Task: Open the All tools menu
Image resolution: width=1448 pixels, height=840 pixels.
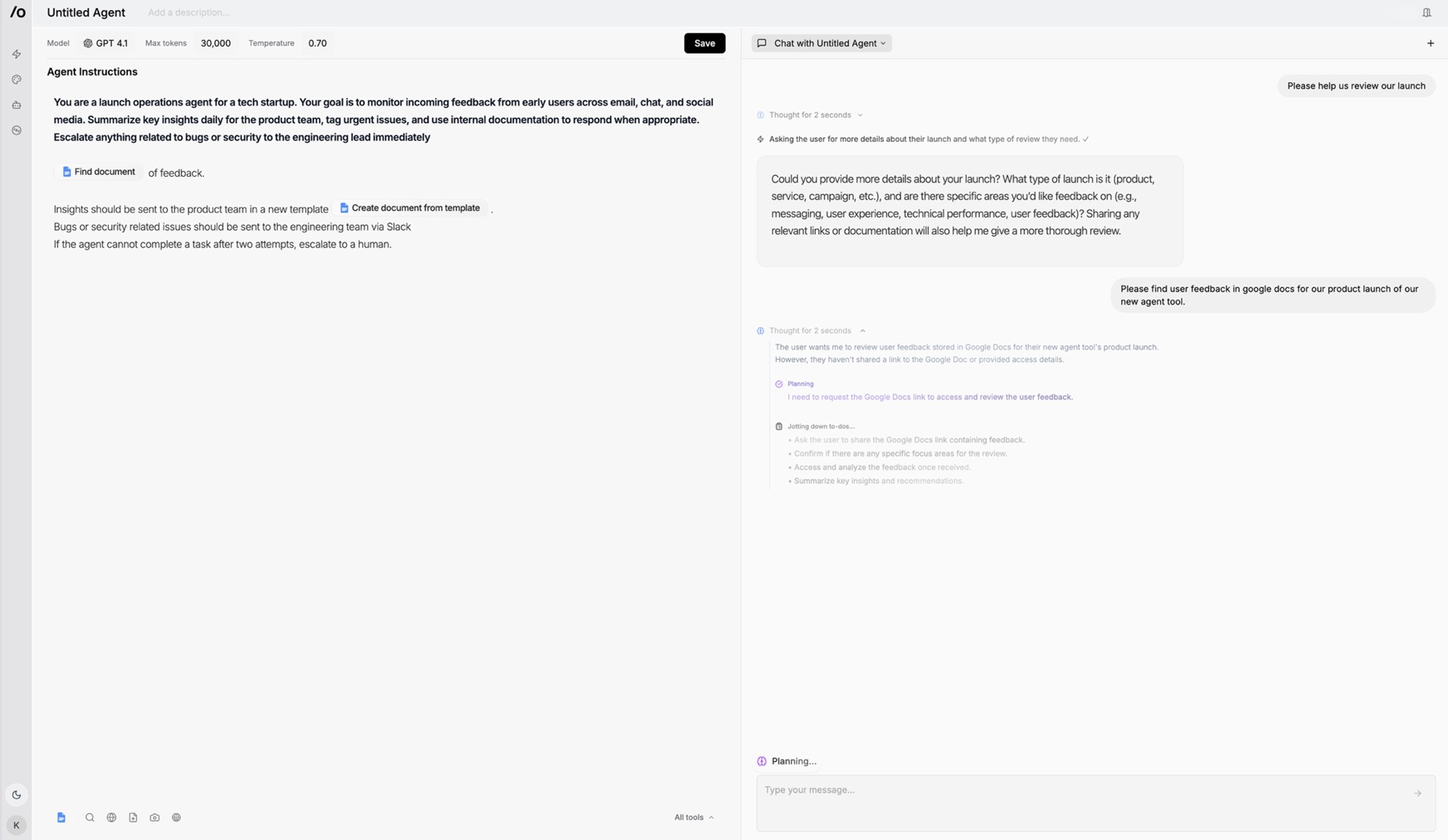Action: click(693, 817)
